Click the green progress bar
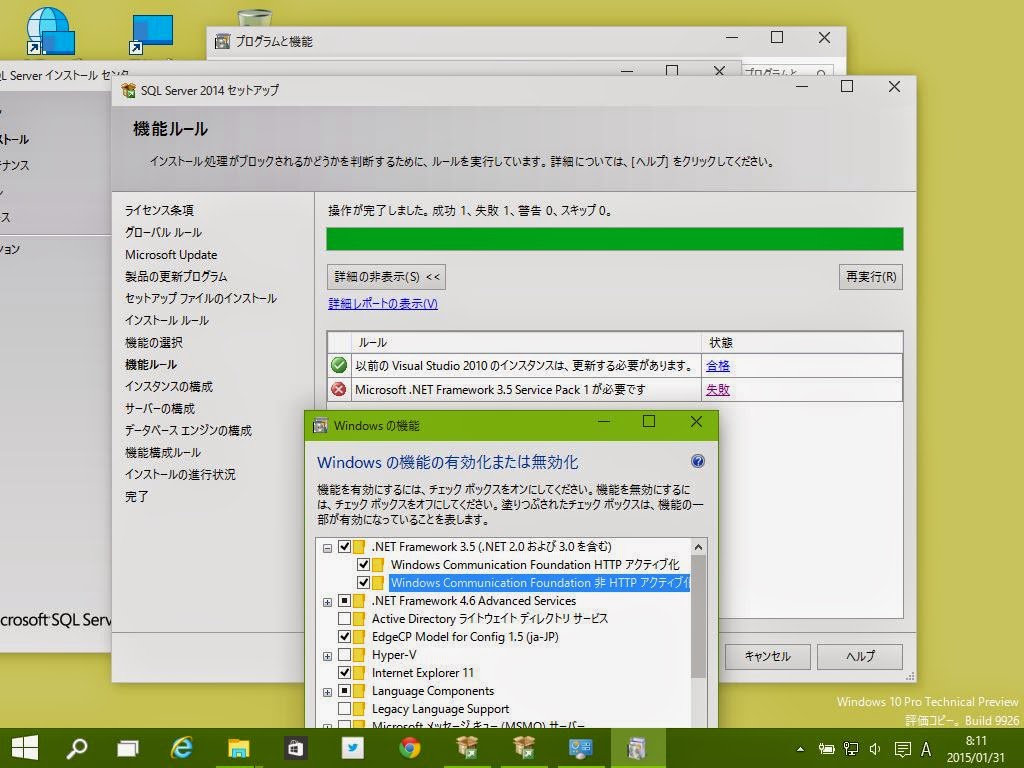Image resolution: width=1024 pixels, height=768 pixels. (615, 239)
